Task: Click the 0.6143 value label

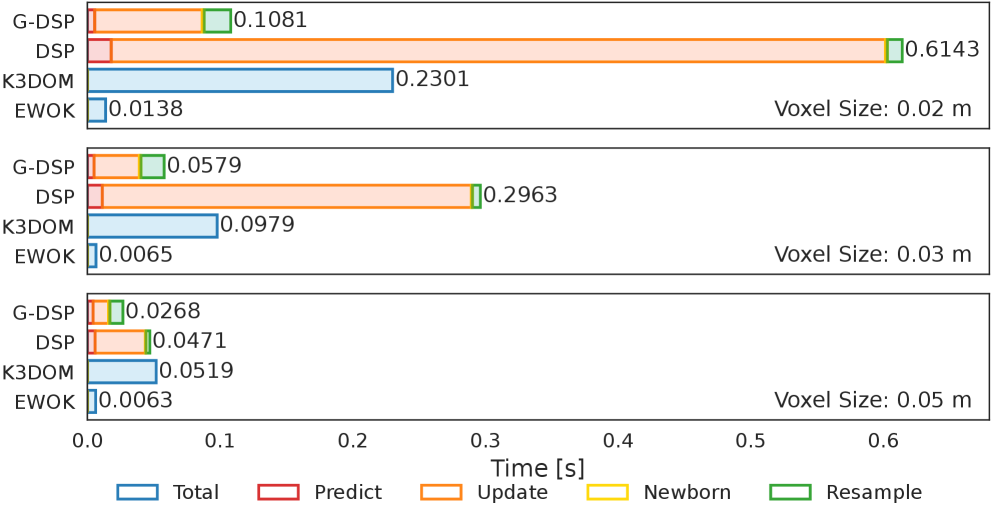Action: pyautogui.click(x=942, y=50)
